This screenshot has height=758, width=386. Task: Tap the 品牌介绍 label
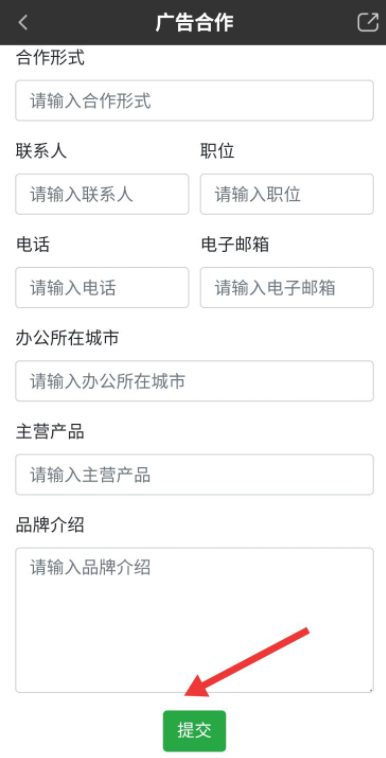(50, 525)
